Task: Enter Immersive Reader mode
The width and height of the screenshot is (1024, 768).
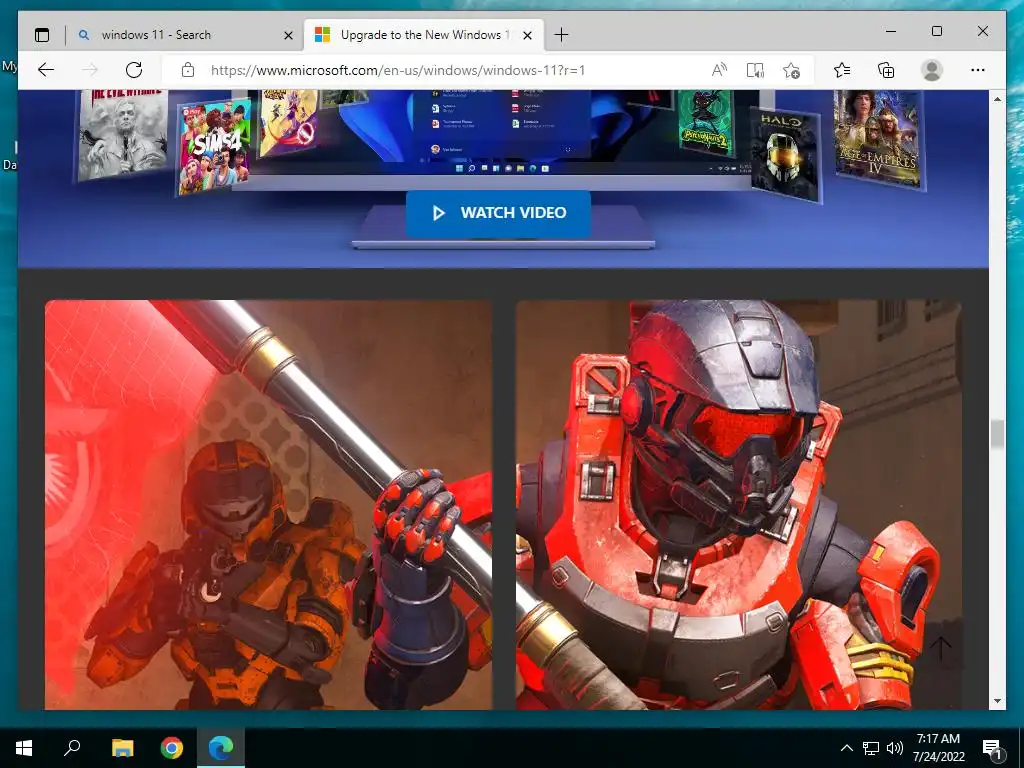Action: [x=756, y=70]
